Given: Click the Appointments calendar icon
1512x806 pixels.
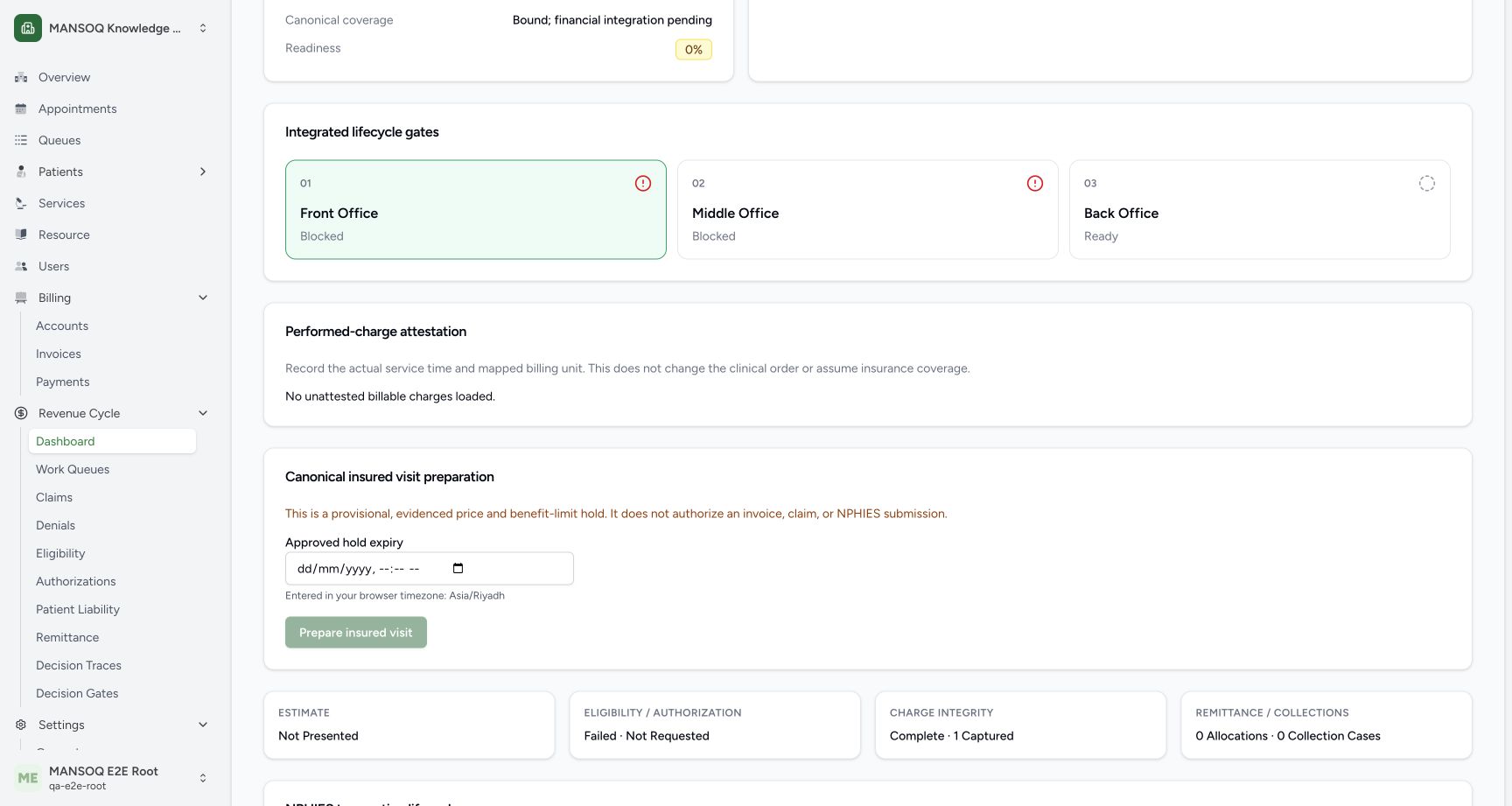Looking at the screenshot, I should [x=21, y=109].
